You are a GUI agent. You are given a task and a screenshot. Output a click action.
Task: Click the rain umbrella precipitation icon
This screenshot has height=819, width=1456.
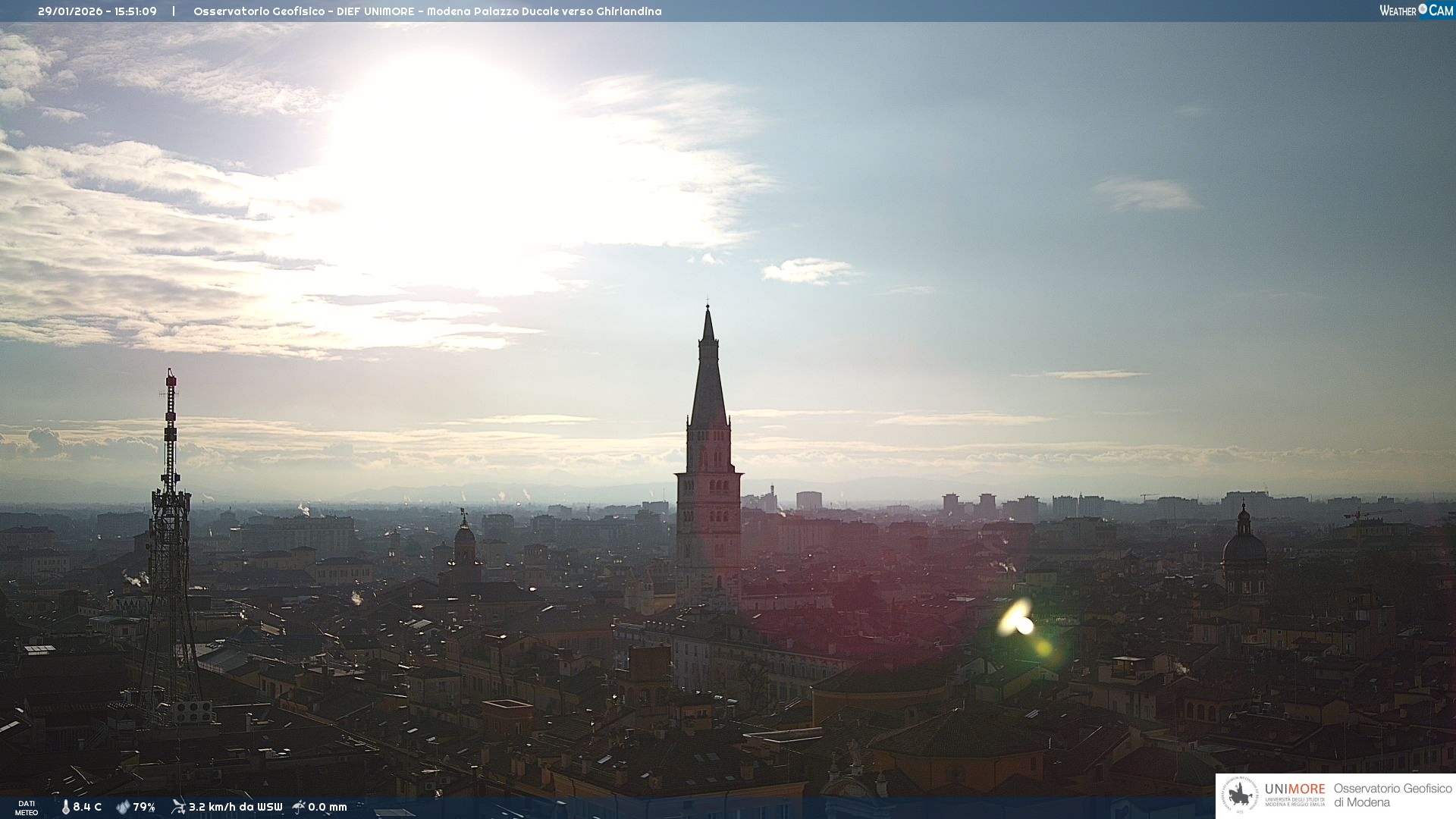(299, 807)
